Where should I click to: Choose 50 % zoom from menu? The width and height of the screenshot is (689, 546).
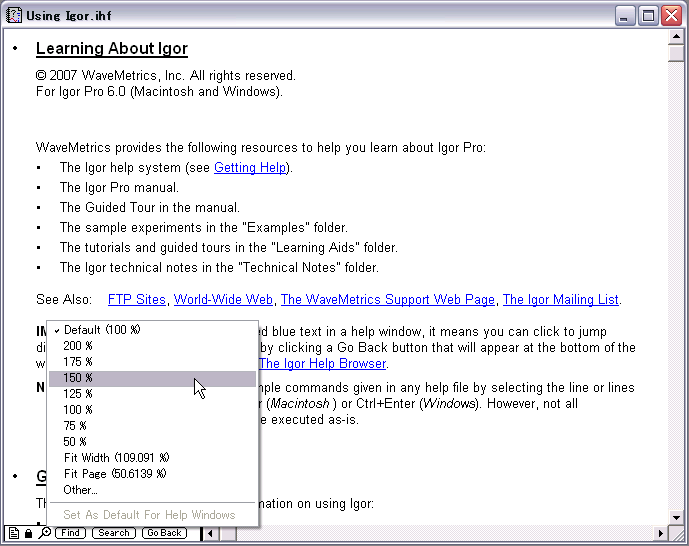tap(152, 442)
